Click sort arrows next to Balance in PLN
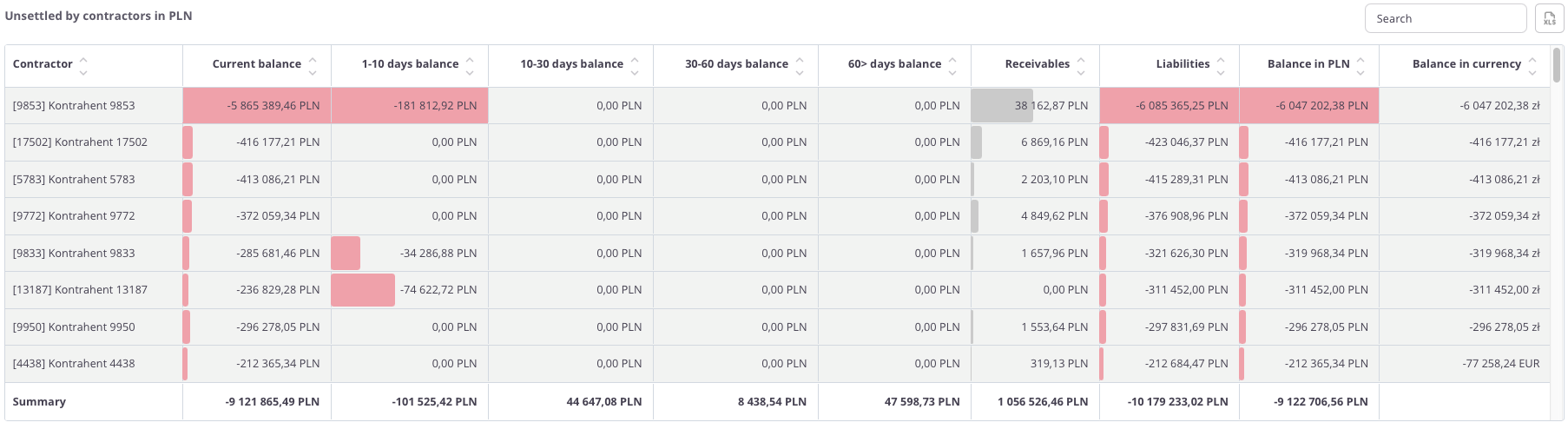 tap(1360, 65)
